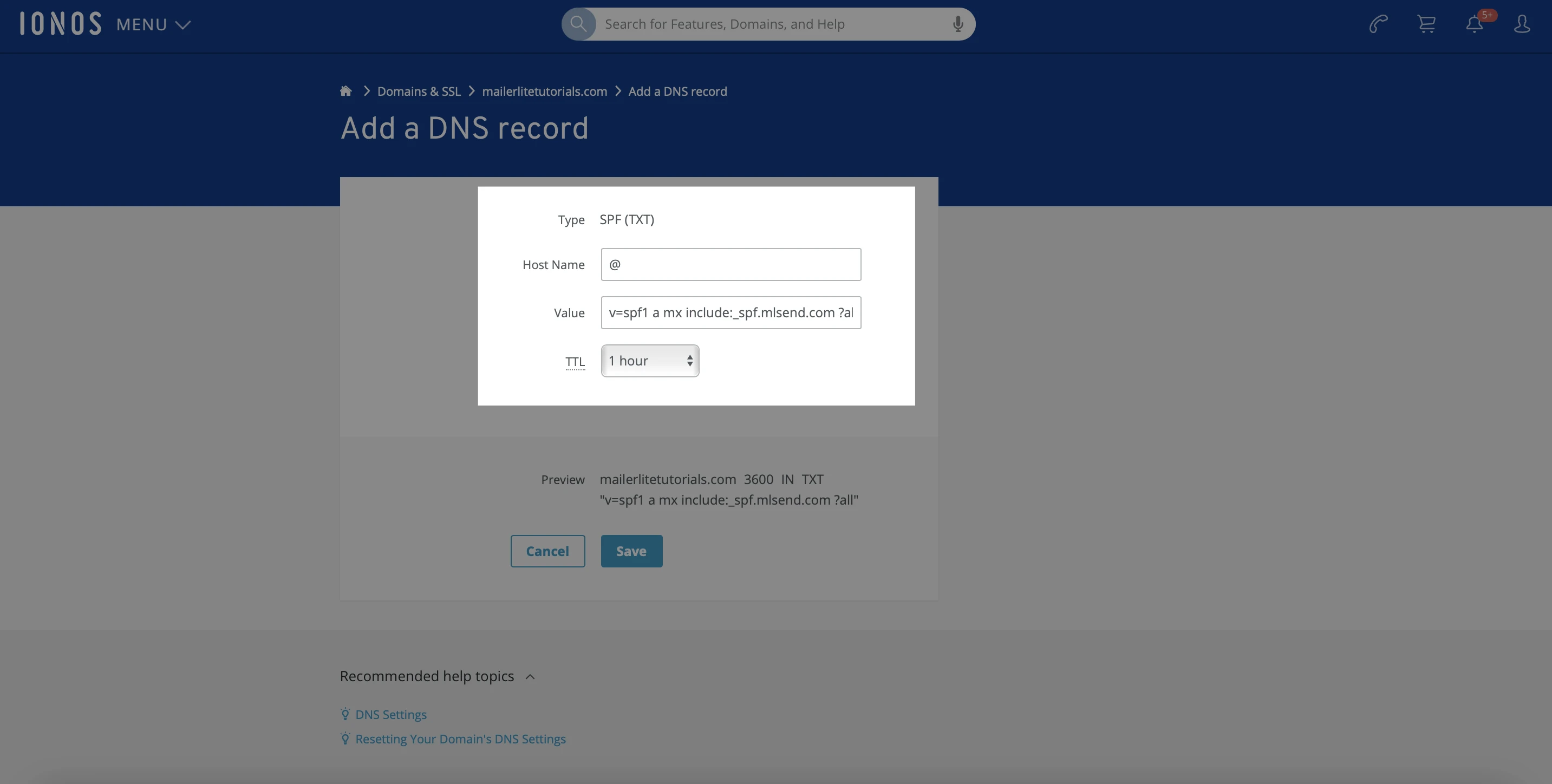Open the TTL 1 hour dropdown

click(x=649, y=361)
